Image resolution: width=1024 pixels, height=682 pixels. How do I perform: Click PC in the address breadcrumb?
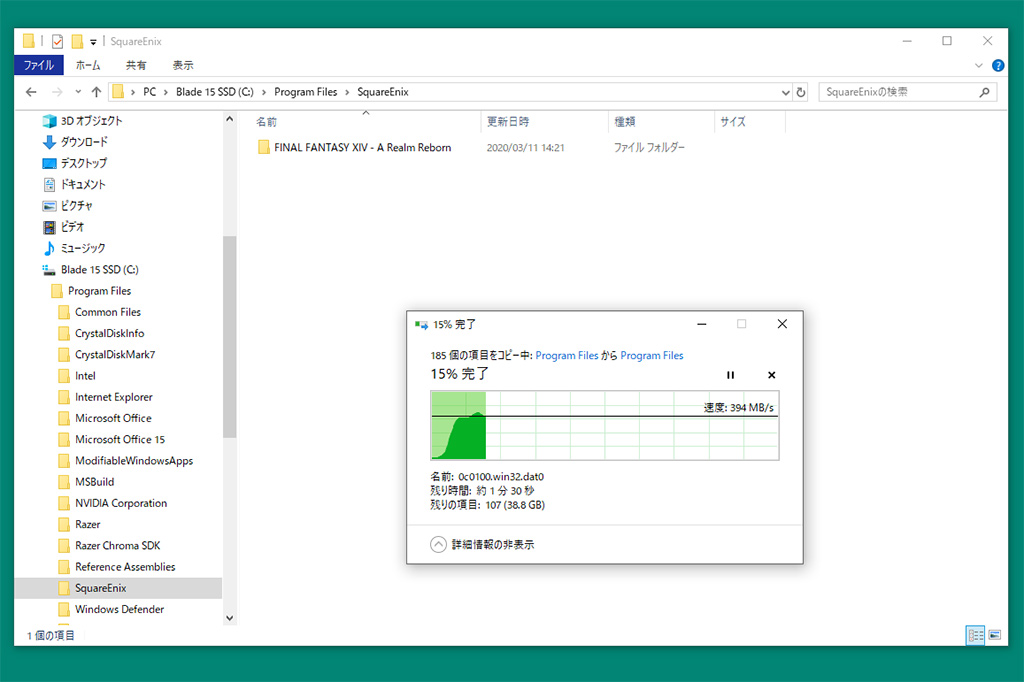150,92
